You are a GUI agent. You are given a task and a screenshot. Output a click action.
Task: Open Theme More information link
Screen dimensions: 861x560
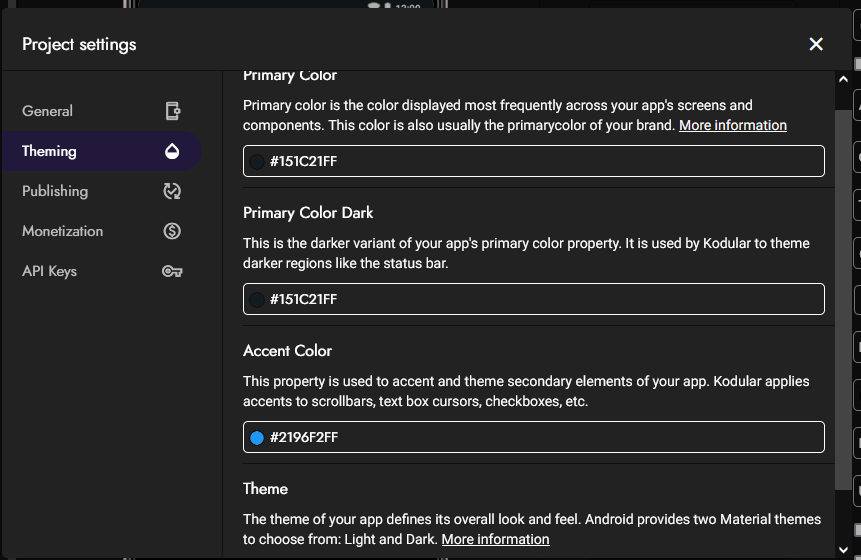(x=495, y=540)
